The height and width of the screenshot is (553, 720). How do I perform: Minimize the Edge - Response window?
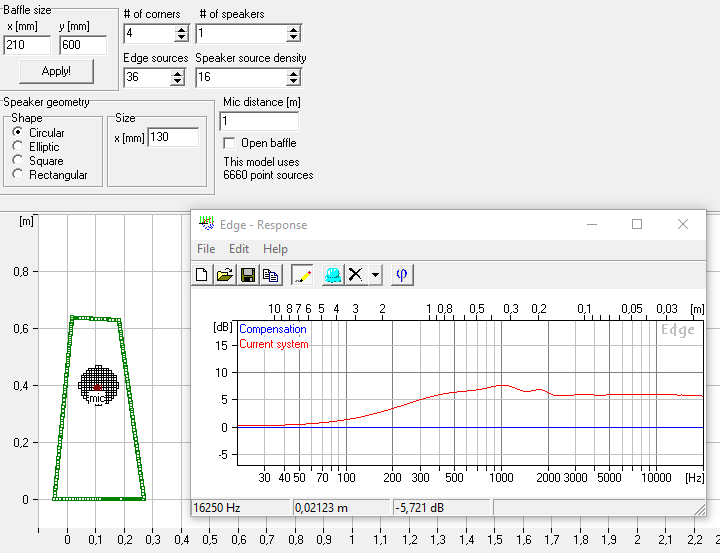click(x=592, y=224)
